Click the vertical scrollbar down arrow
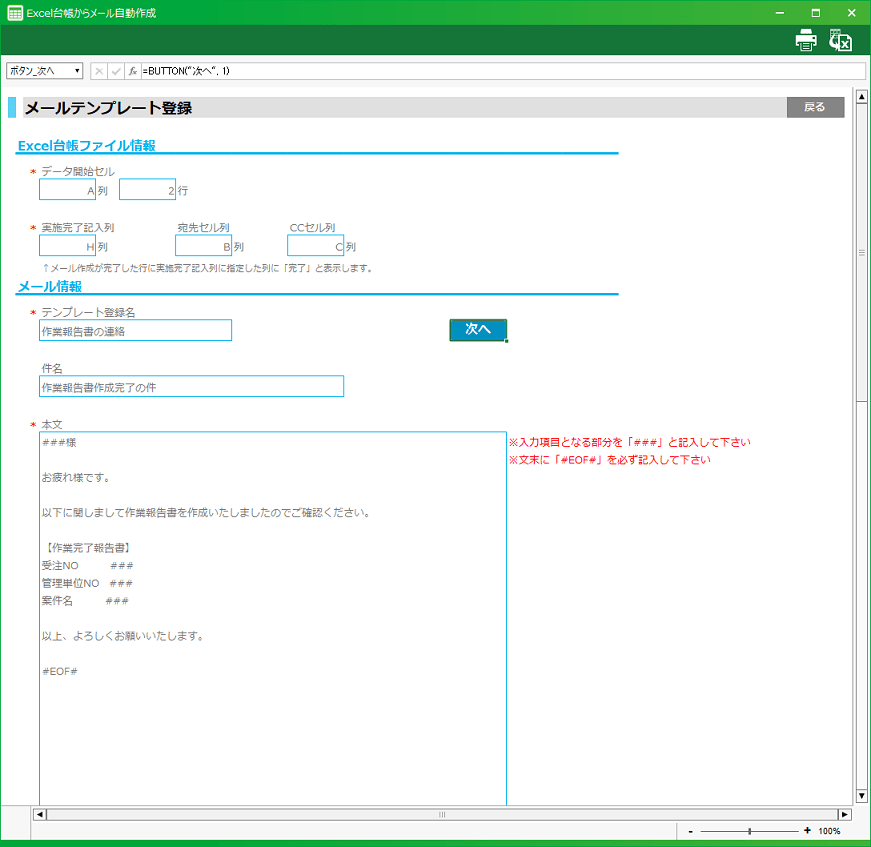The width and height of the screenshot is (871, 847). pyautogui.click(x=862, y=796)
